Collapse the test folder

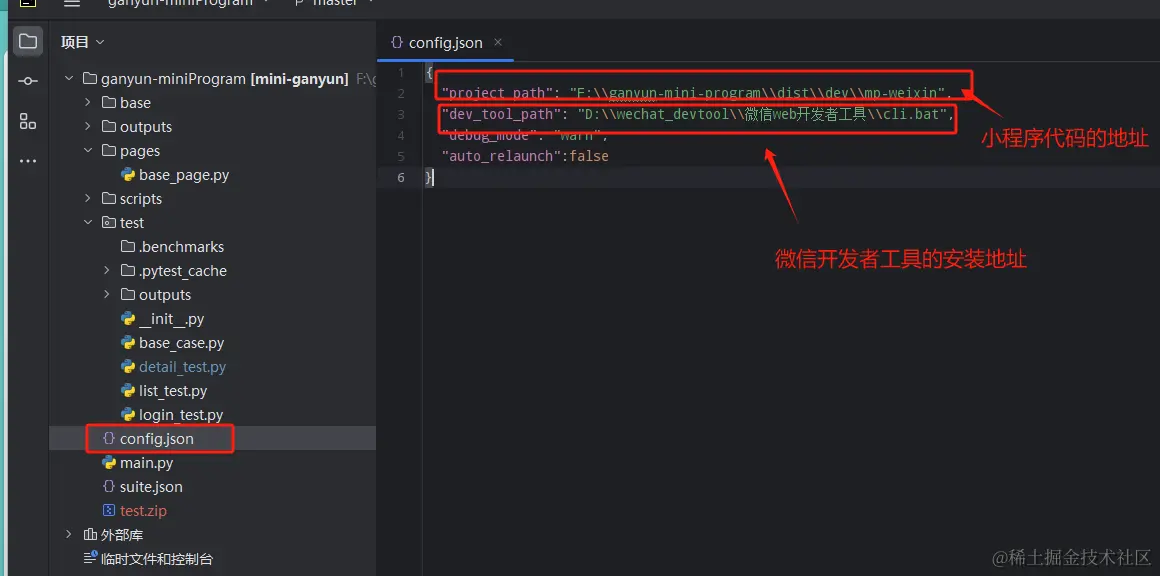(87, 223)
